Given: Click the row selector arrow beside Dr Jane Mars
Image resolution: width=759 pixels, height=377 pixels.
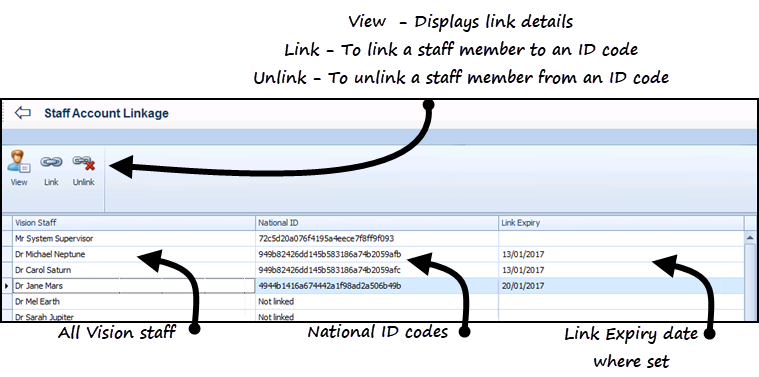Looking at the screenshot, I should pos(7,286).
